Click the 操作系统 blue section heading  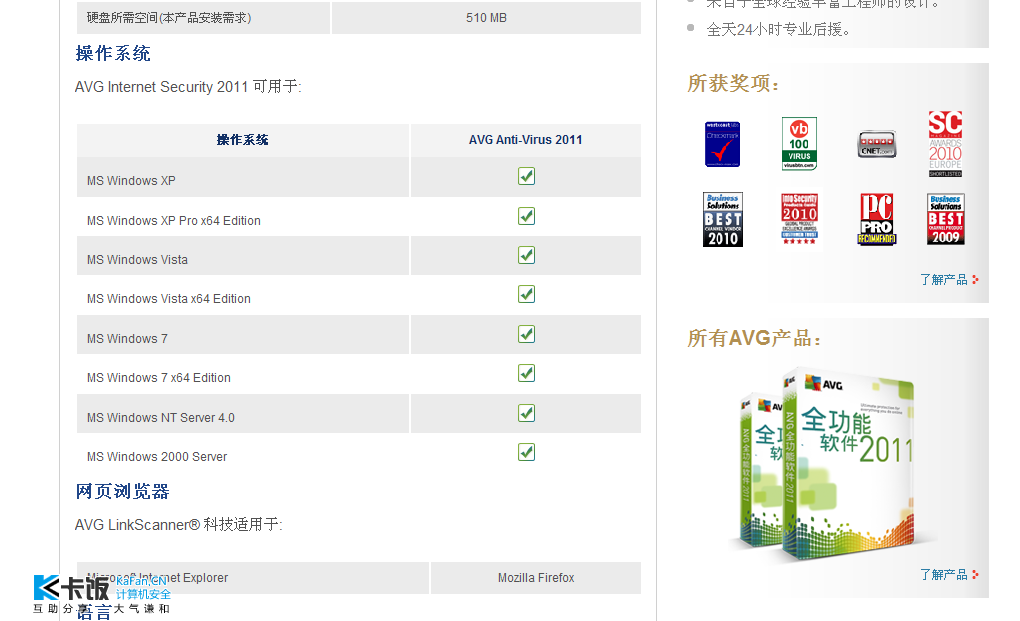(x=113, y=53)
